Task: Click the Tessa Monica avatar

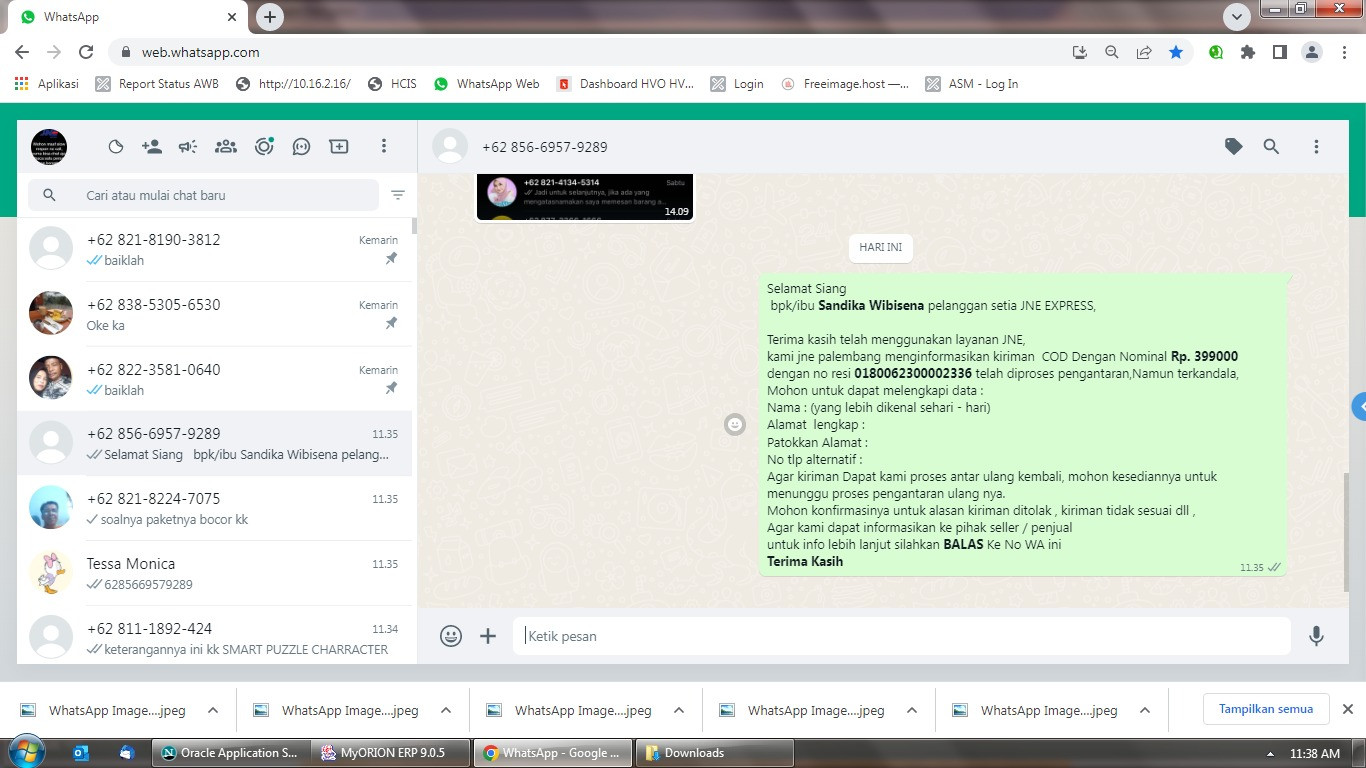Action: (51, 573)
